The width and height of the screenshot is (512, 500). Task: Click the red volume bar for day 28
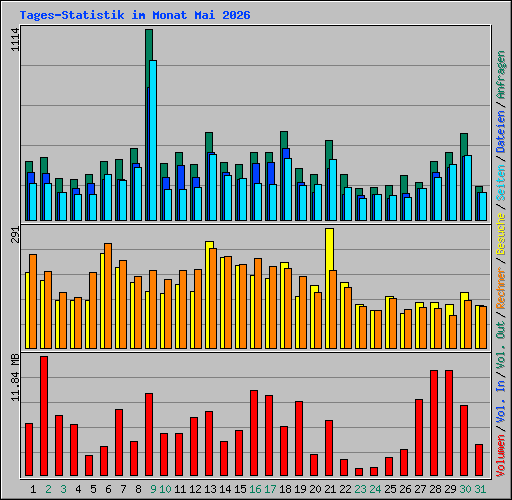[434, 423]
